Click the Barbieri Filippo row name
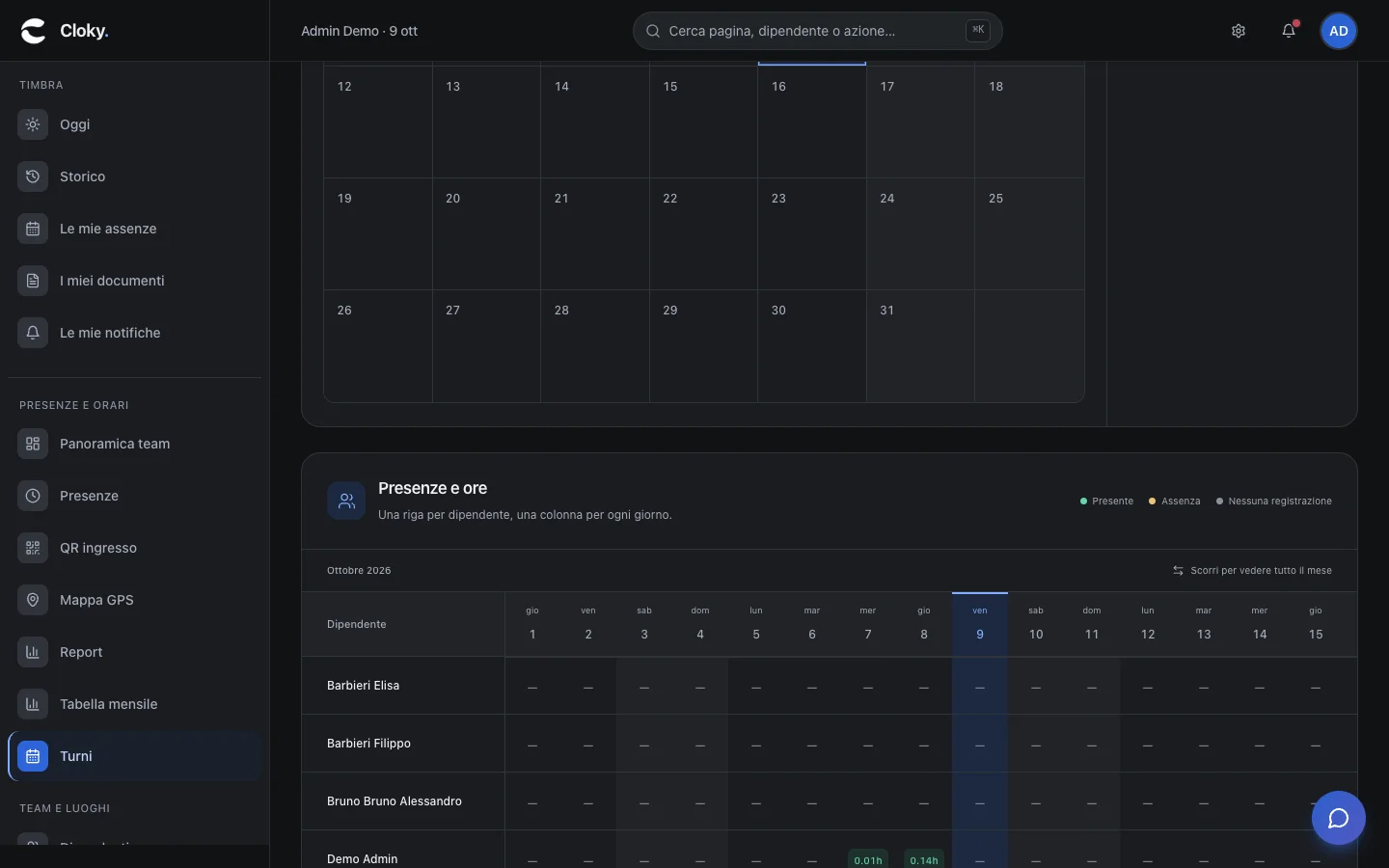Viewport: 1389px width, 868px height. pos(368,744)
